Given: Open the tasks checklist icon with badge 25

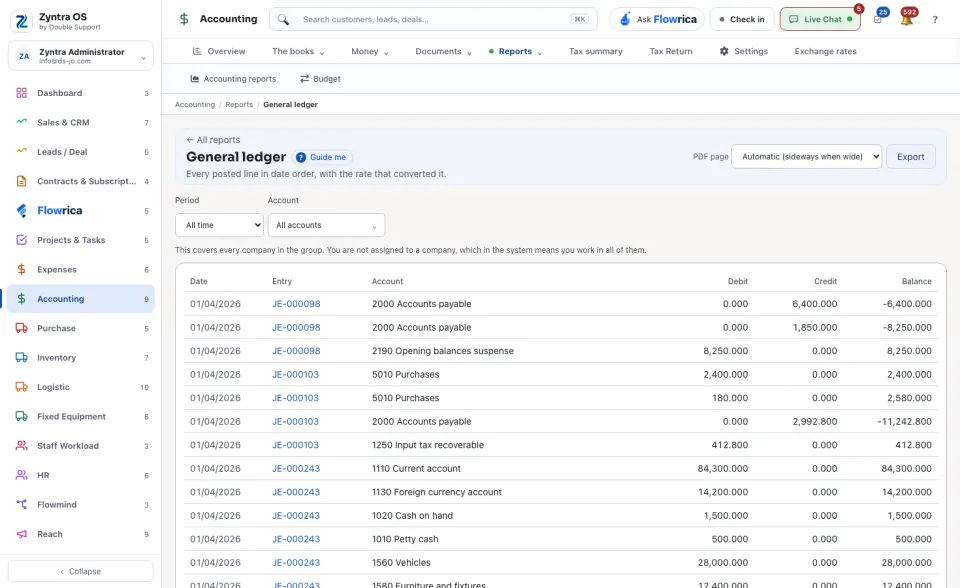Looking at the screenshot, I should 878,19.
